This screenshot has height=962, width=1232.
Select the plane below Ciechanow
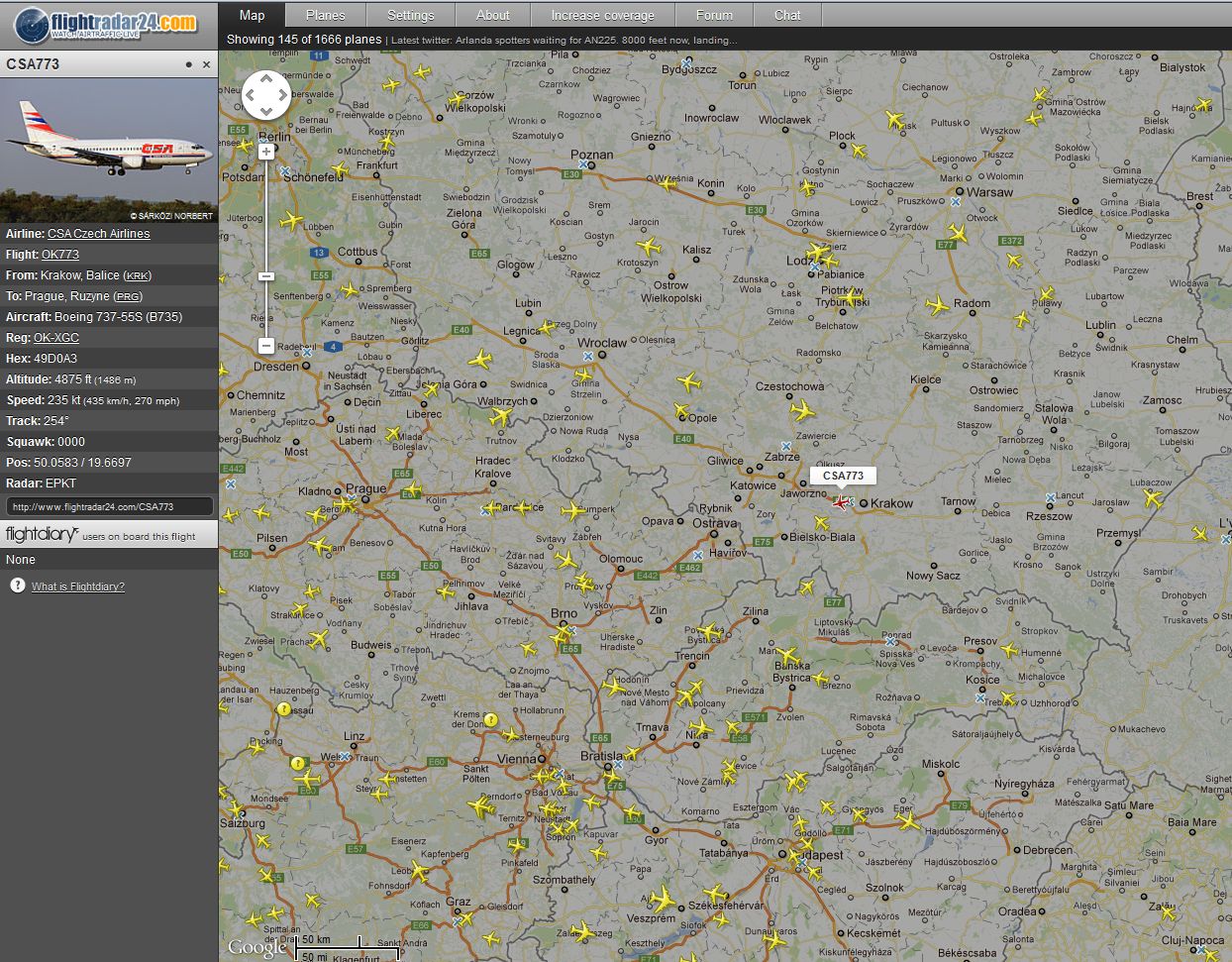(x=894, y=120)
